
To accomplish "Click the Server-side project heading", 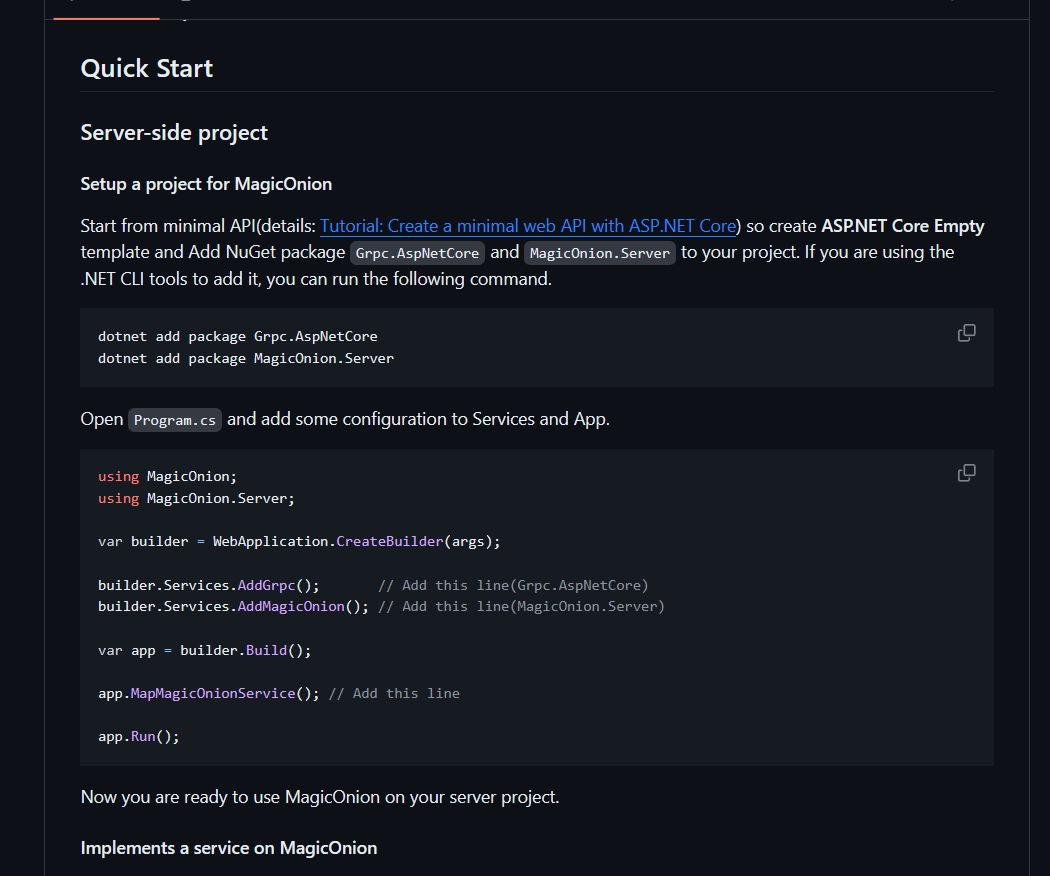I will coord(174,133).
